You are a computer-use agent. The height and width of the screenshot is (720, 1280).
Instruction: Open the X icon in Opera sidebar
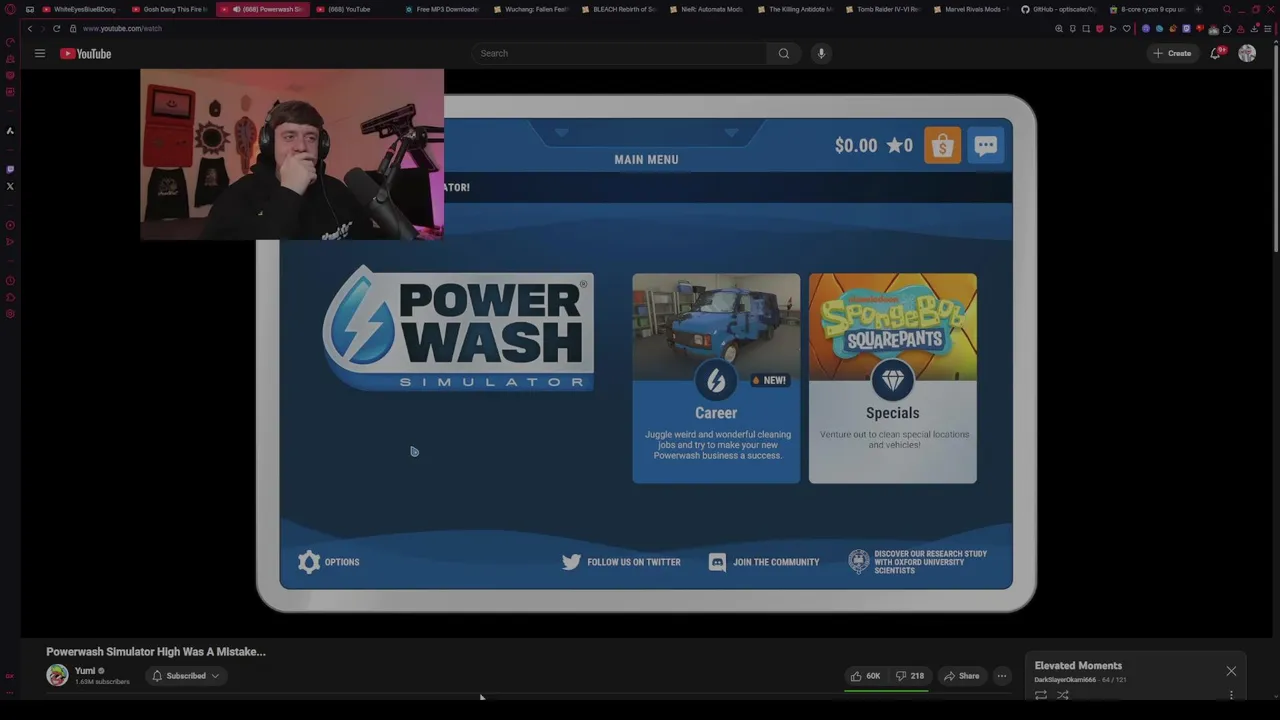[10, 186]
